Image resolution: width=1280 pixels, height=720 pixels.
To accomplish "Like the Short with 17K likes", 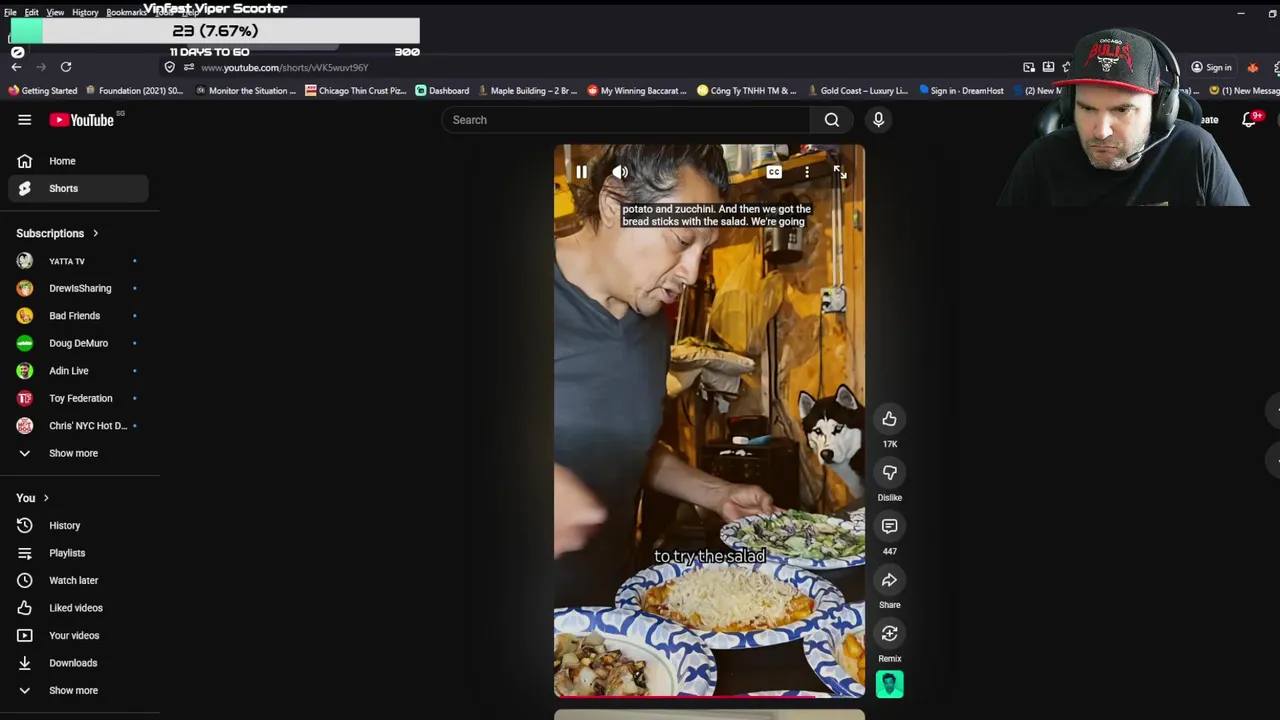I will tap(889, 419).
